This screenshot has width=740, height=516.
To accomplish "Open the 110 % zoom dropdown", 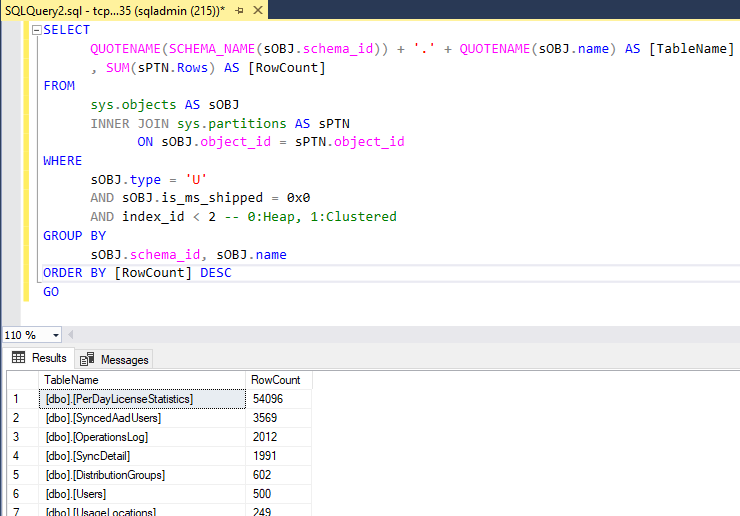I will [55, 335].
